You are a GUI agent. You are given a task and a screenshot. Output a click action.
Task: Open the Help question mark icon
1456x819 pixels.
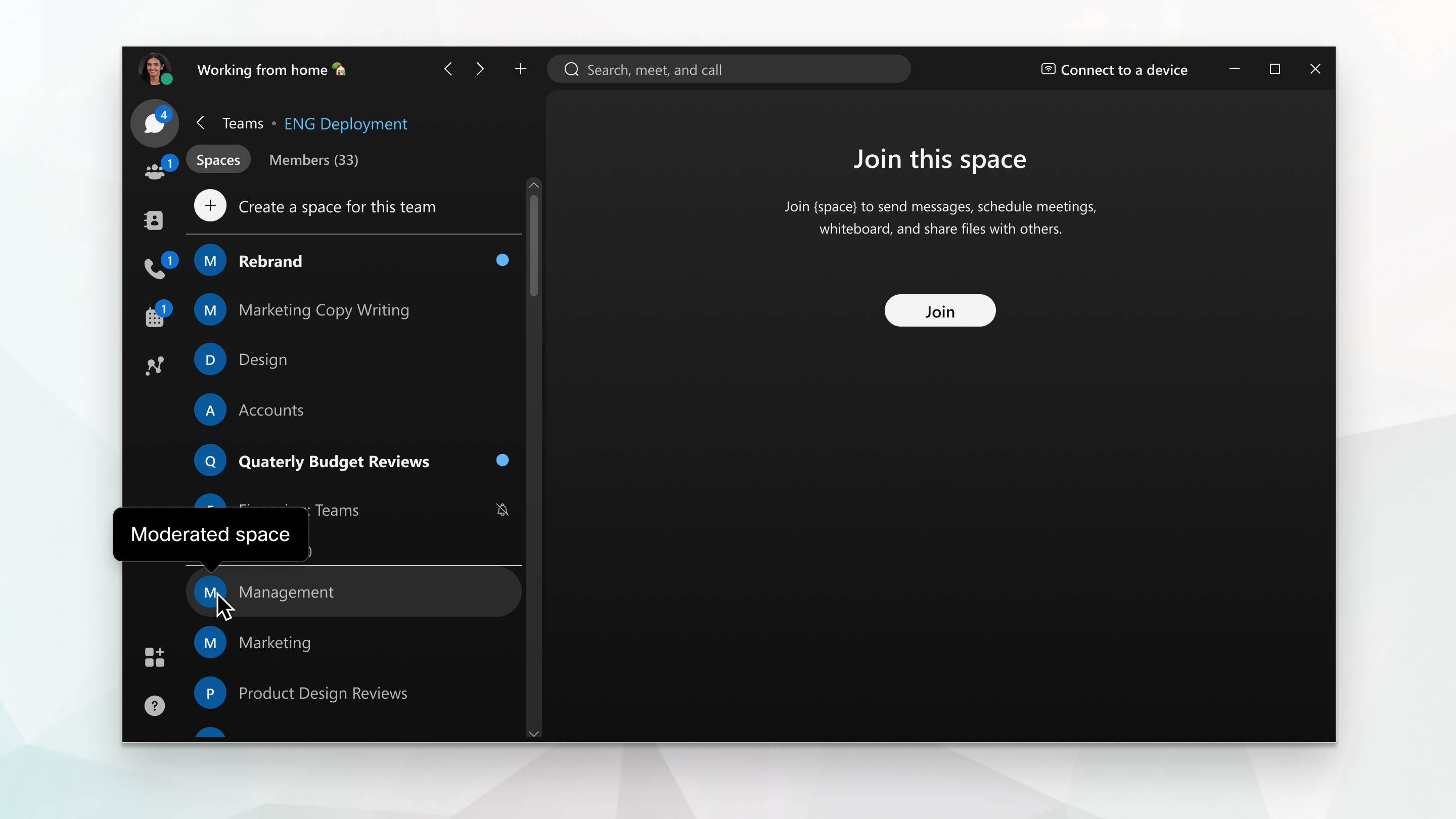tap(154, 705)
